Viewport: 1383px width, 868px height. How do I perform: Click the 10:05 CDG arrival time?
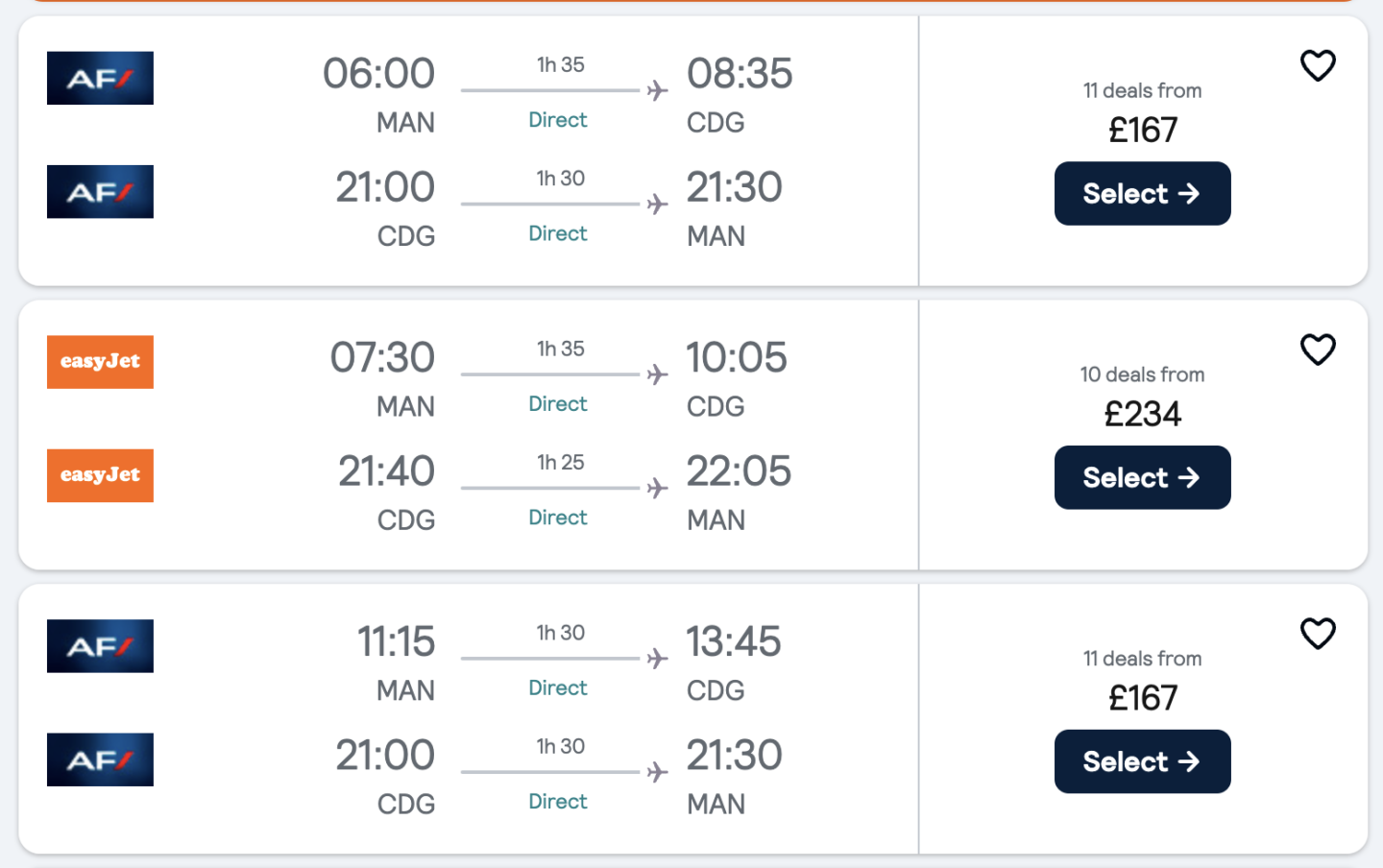737,358
